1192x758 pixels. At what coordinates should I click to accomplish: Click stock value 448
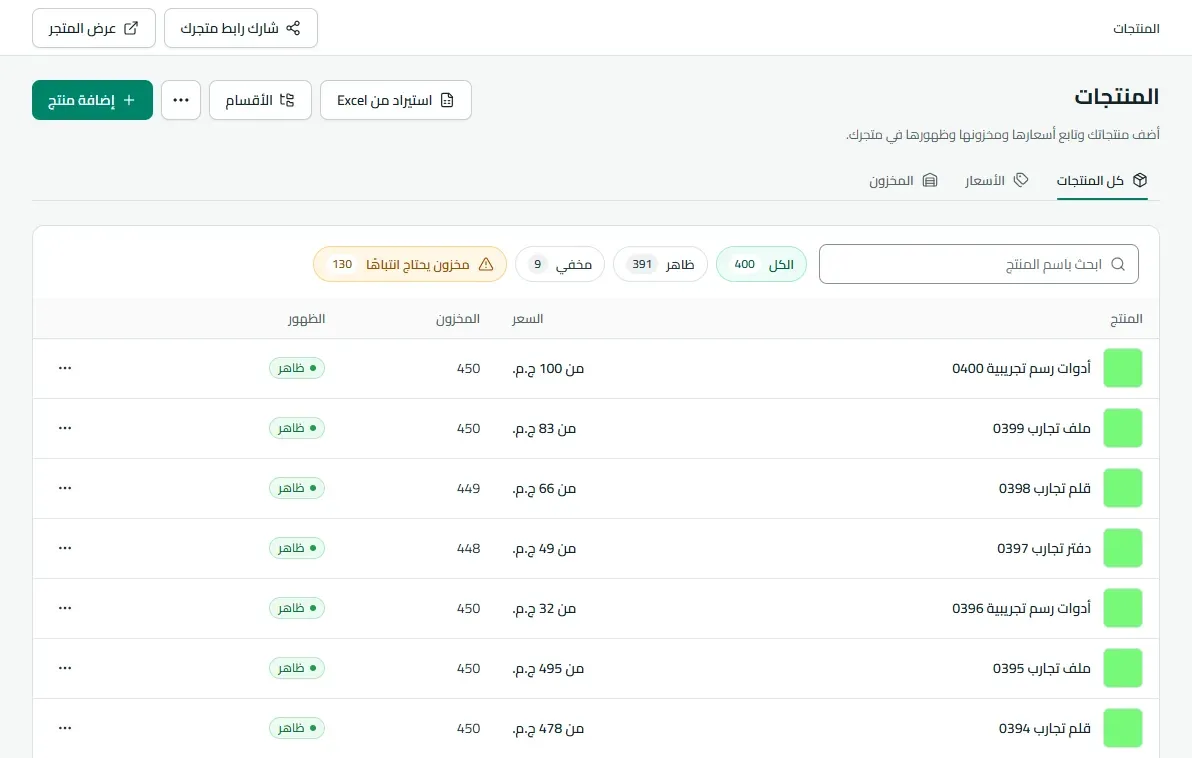pyautogui.click(x=468, y=548)
